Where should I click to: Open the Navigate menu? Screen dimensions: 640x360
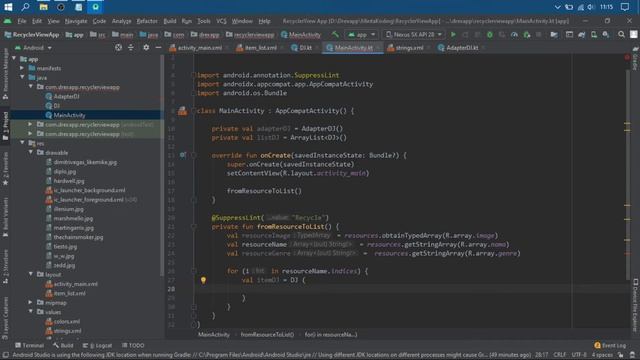point(76,21)
